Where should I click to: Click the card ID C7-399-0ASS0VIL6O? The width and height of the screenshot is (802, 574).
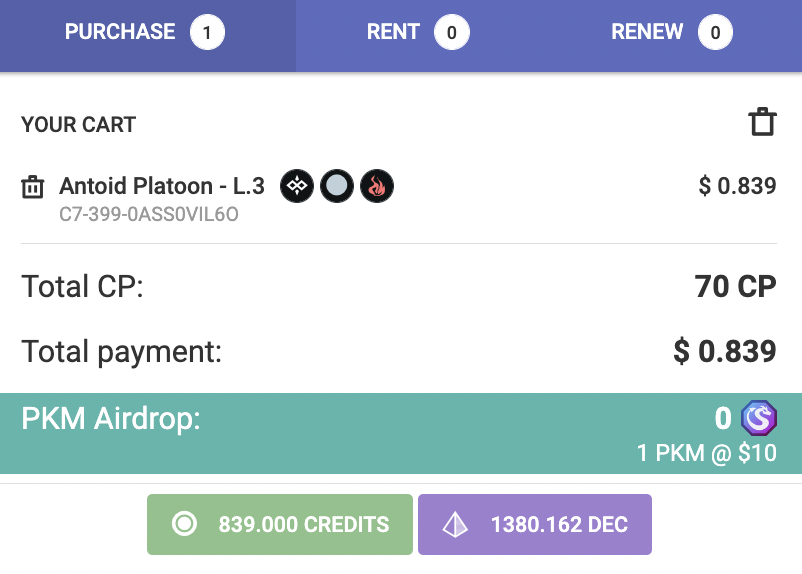point(149,214)
